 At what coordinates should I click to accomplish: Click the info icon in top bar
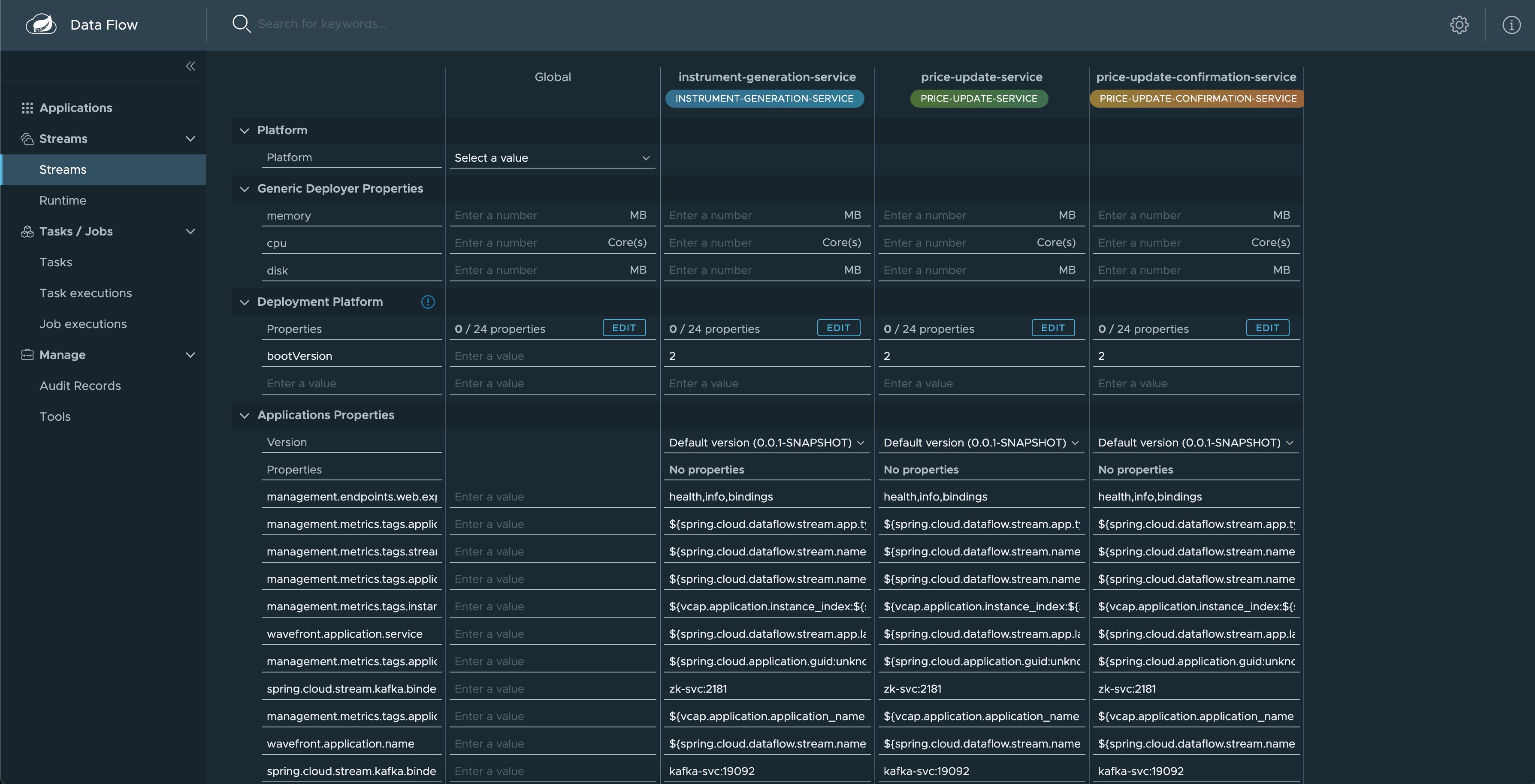click(1511, 24)
